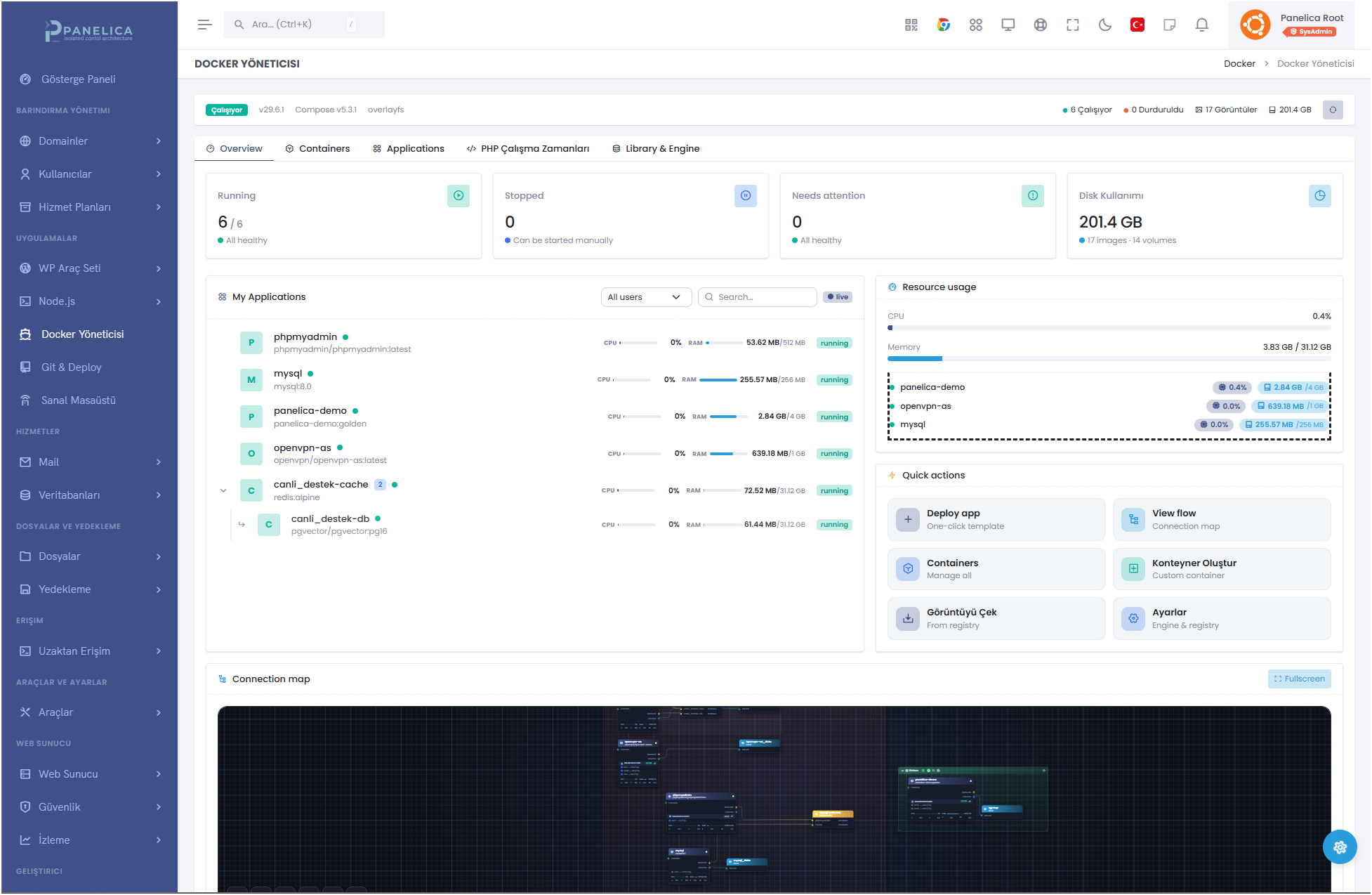Change language via Turkish flag icon
Viewport: 1372px width, 895px height.
[x=1137, y=25]
